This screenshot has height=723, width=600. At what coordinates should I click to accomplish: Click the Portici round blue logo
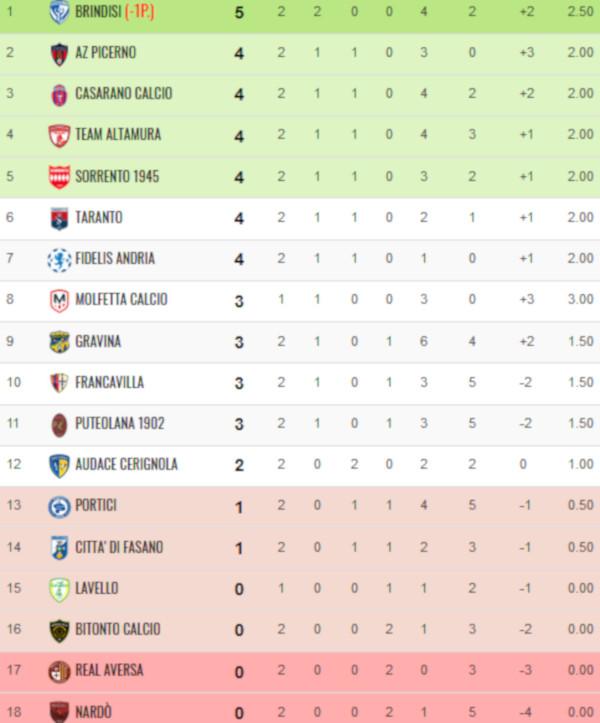(59, 507)
